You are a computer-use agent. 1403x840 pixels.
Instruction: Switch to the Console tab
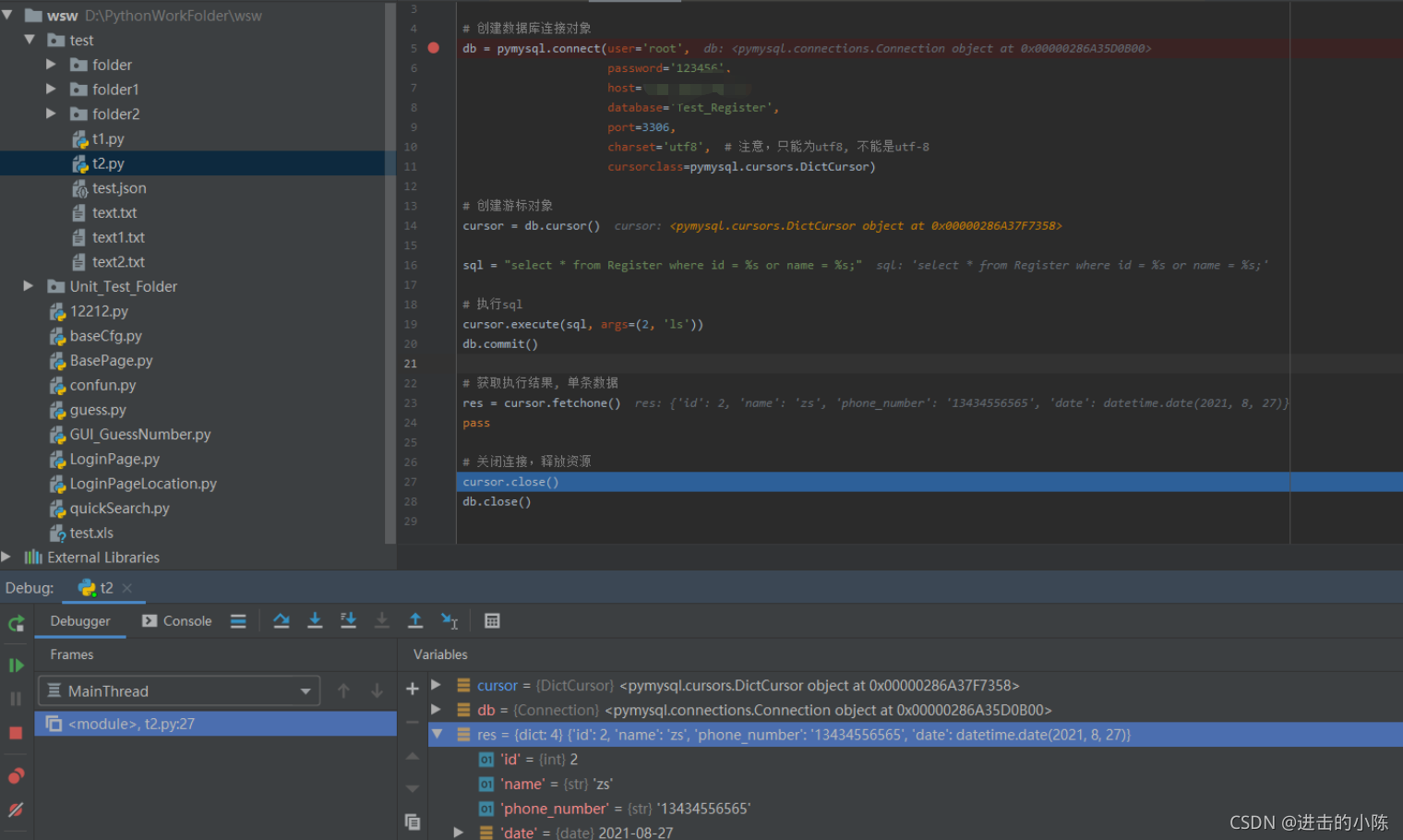176,620
